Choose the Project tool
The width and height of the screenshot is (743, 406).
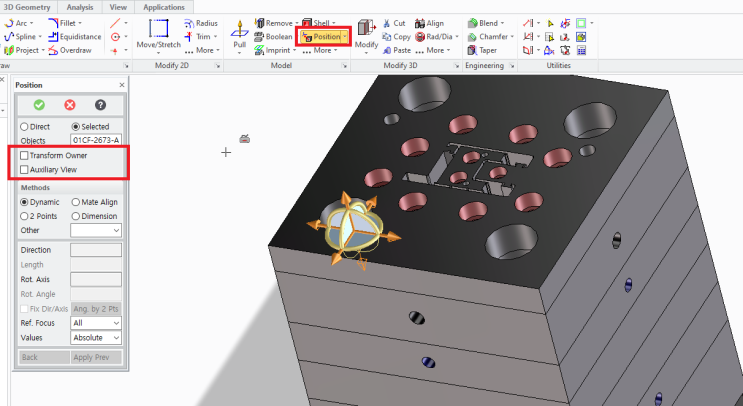point(22,50)
